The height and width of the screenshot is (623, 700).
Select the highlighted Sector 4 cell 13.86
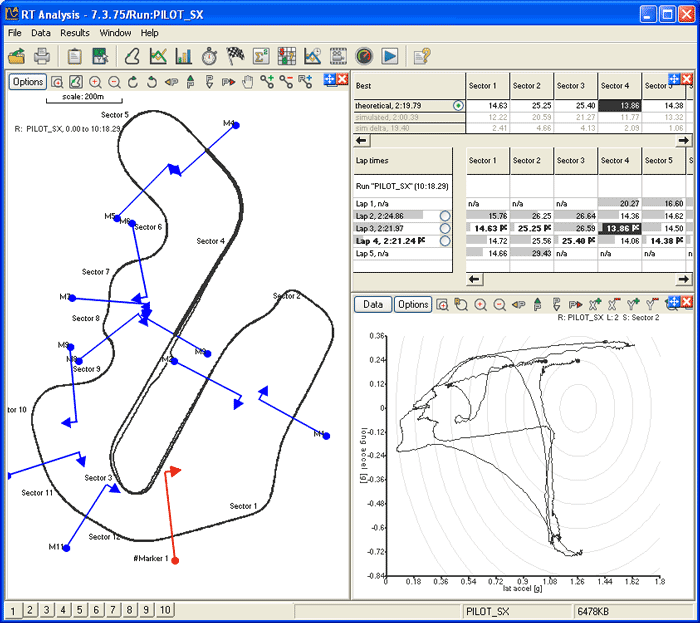pos(619,104)
